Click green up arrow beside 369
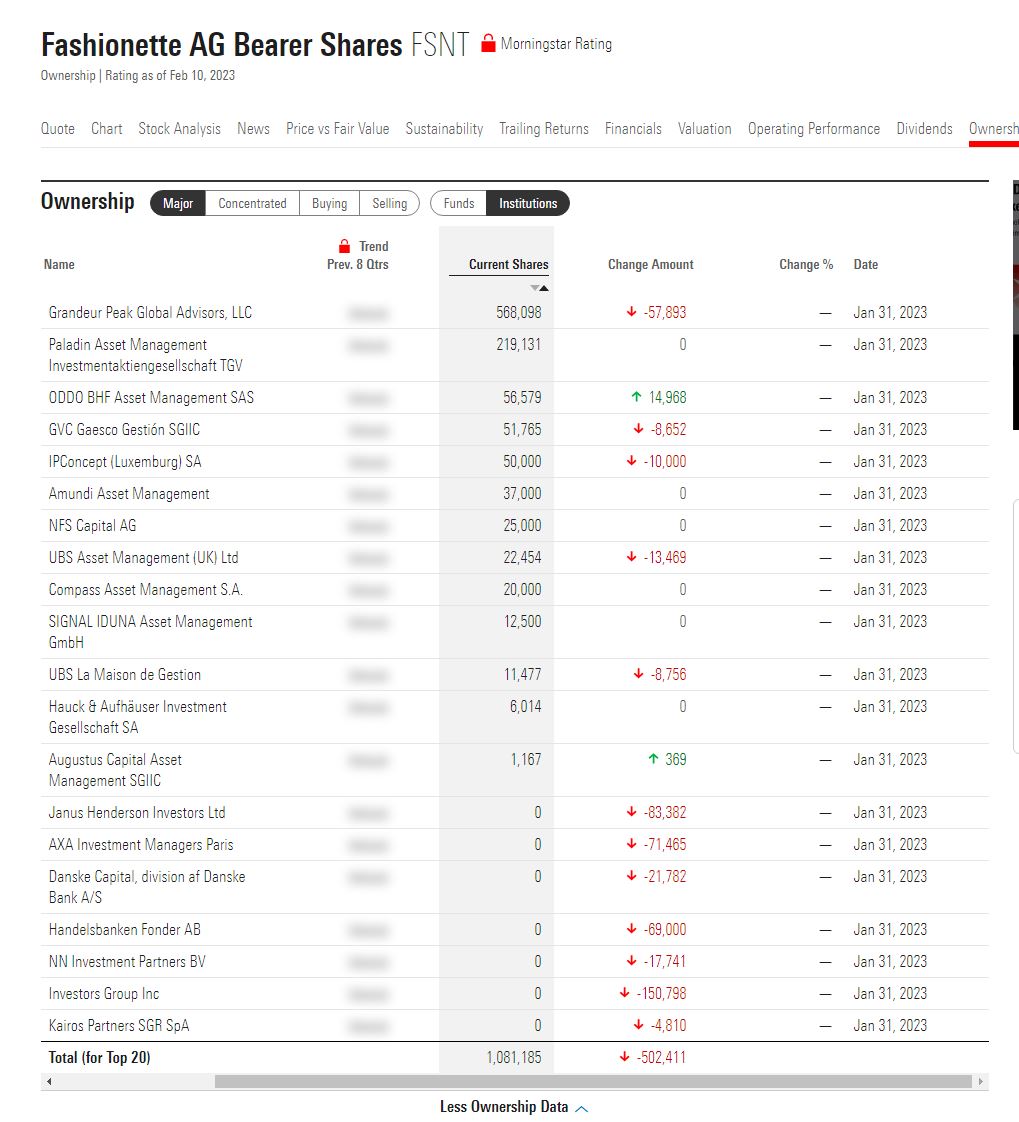Image resolution: width=1019 pixels, height=1122 pixels. coord(653,758)
